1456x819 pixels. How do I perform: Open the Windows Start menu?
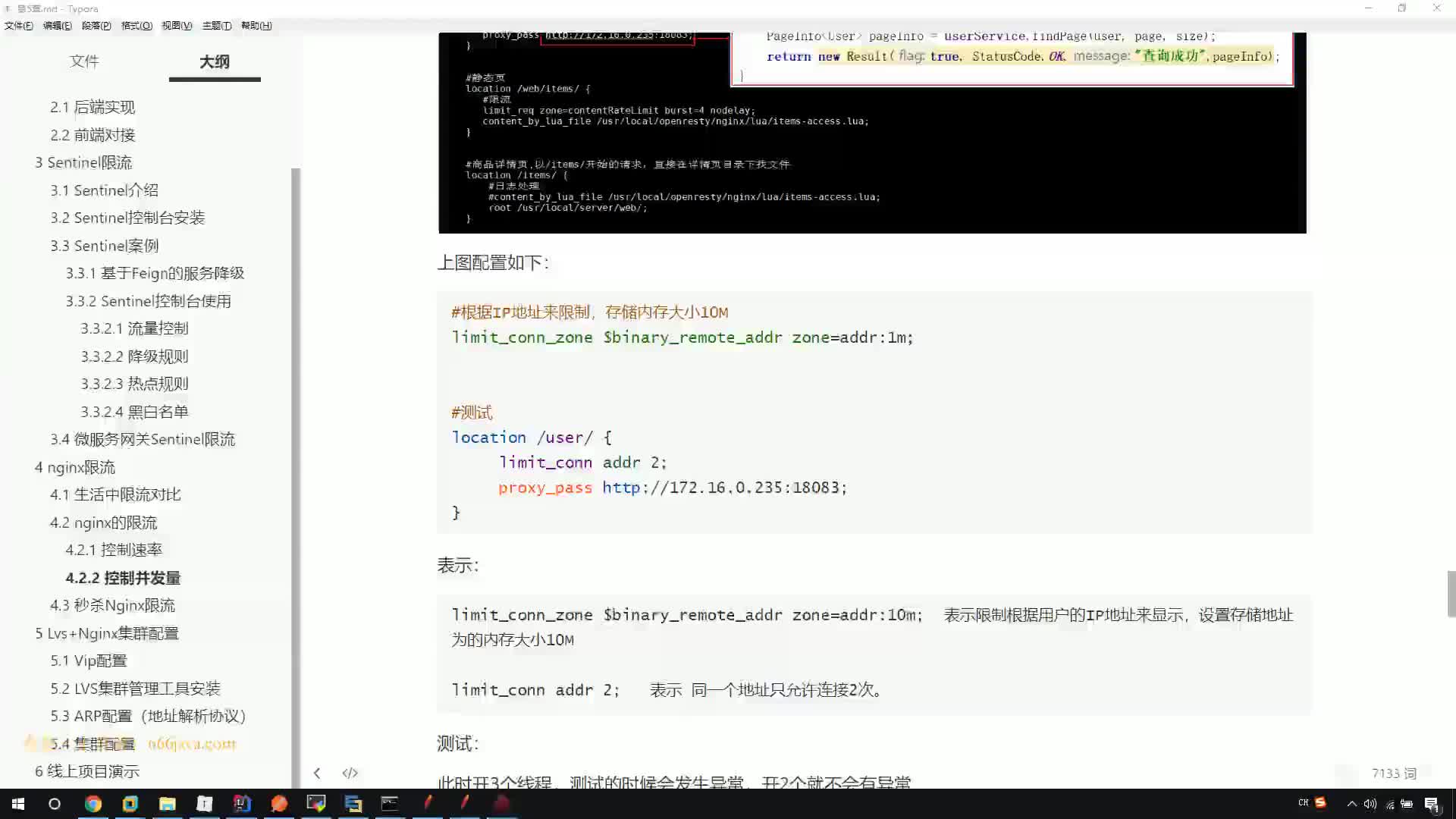click(x=18, y=804)
